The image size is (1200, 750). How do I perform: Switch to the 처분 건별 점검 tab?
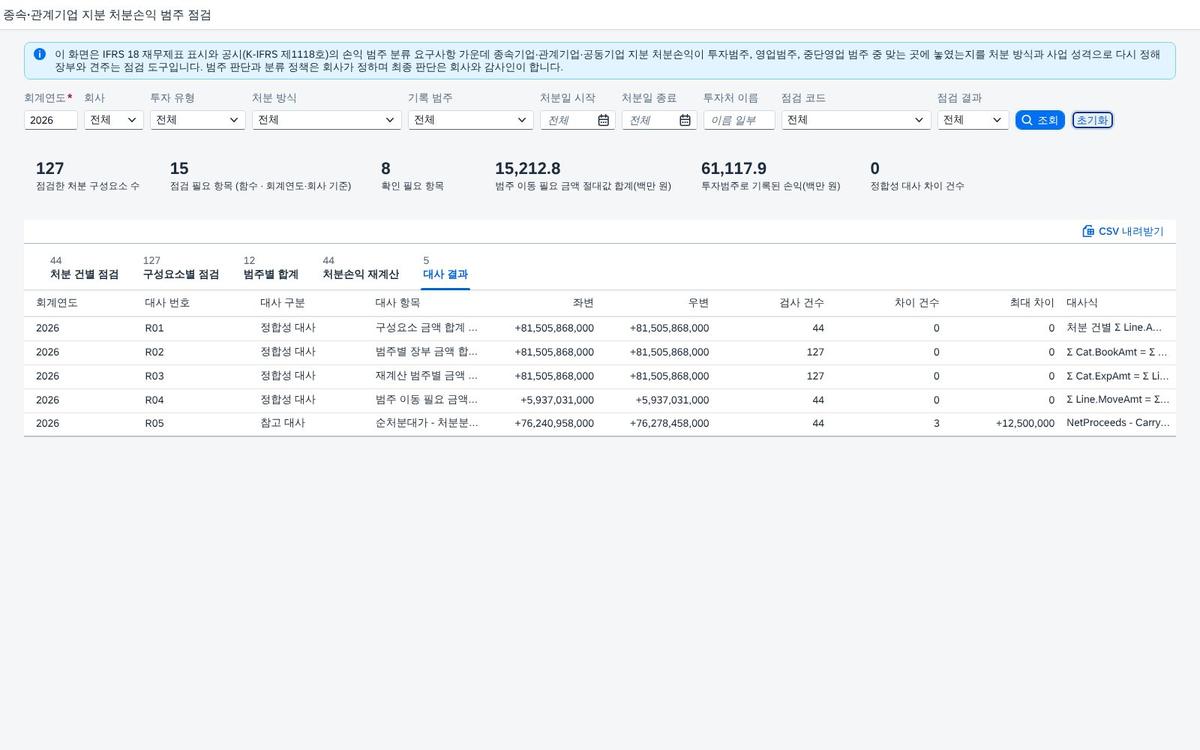click(84, 268)
